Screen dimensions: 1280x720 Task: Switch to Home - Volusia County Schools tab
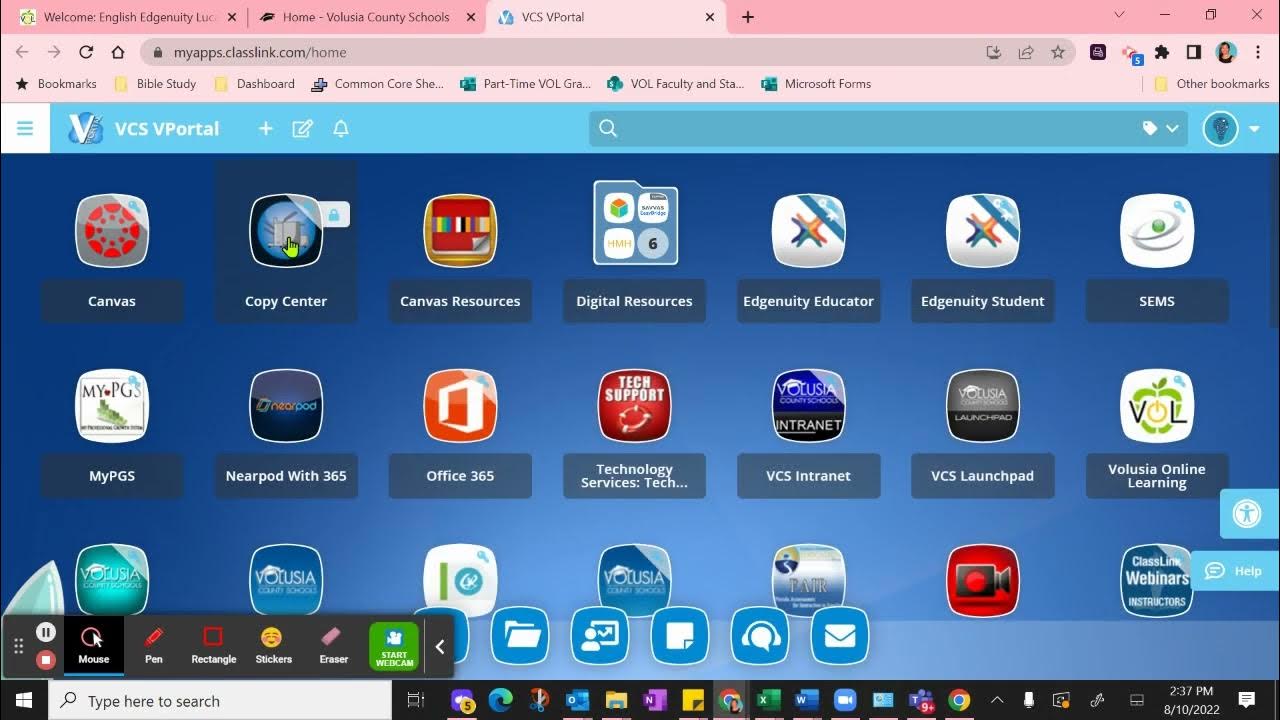tap(365, 17)
